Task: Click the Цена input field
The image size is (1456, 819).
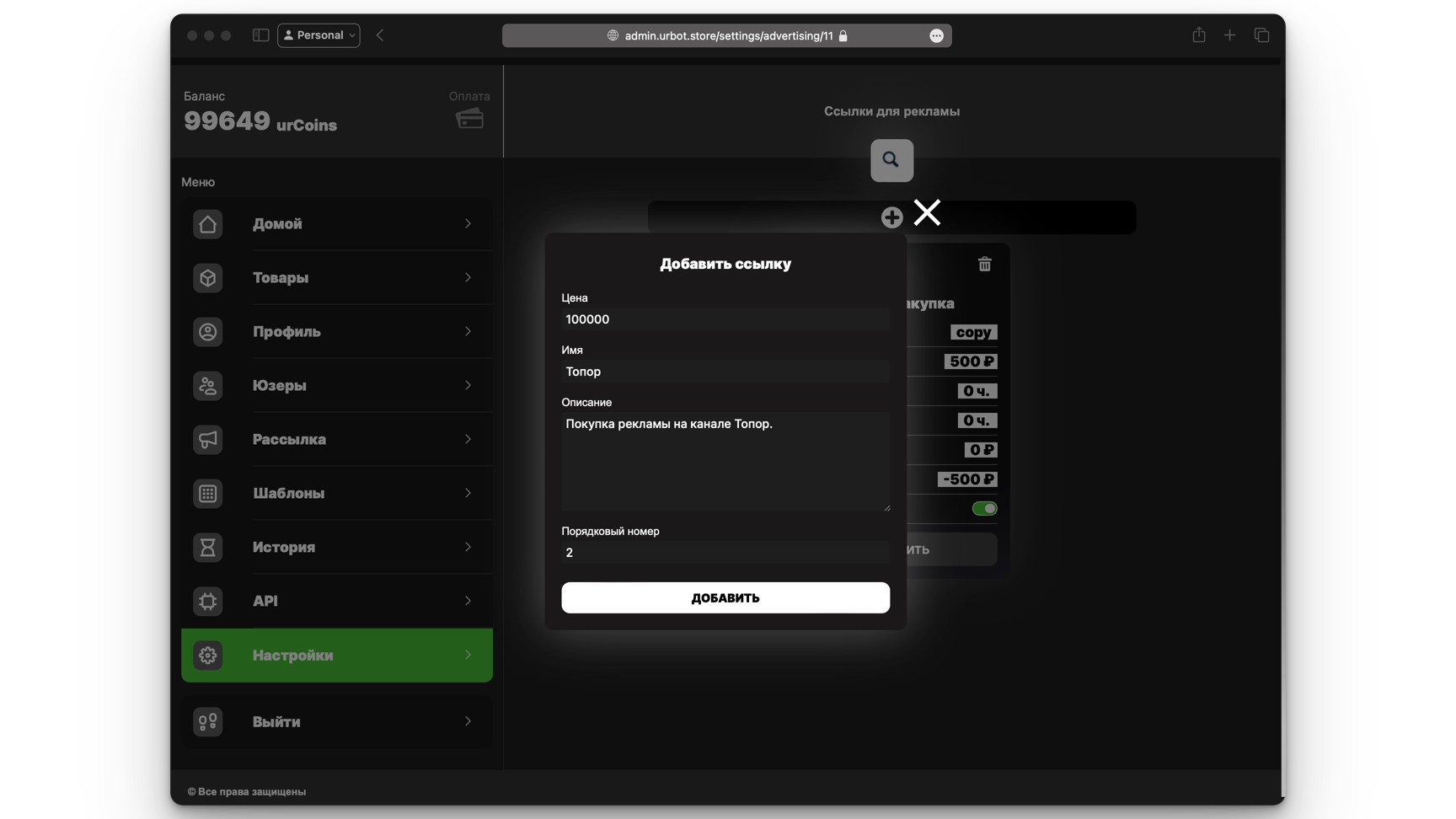Action: [x=725, y=319]
